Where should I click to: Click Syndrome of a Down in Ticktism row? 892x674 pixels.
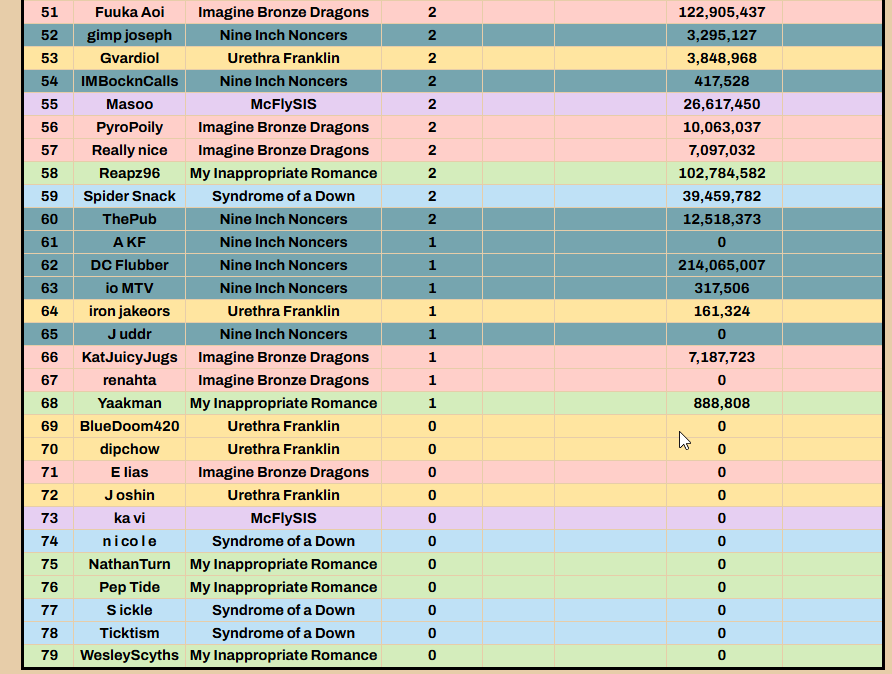(x=283, y=634)
